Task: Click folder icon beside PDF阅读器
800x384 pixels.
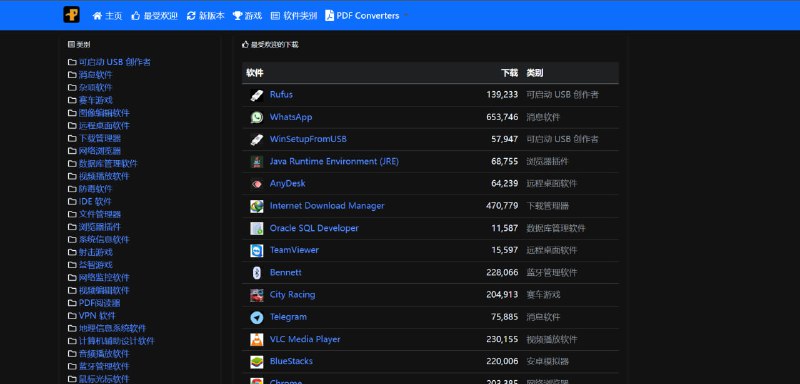Action: tap(72, 303)
